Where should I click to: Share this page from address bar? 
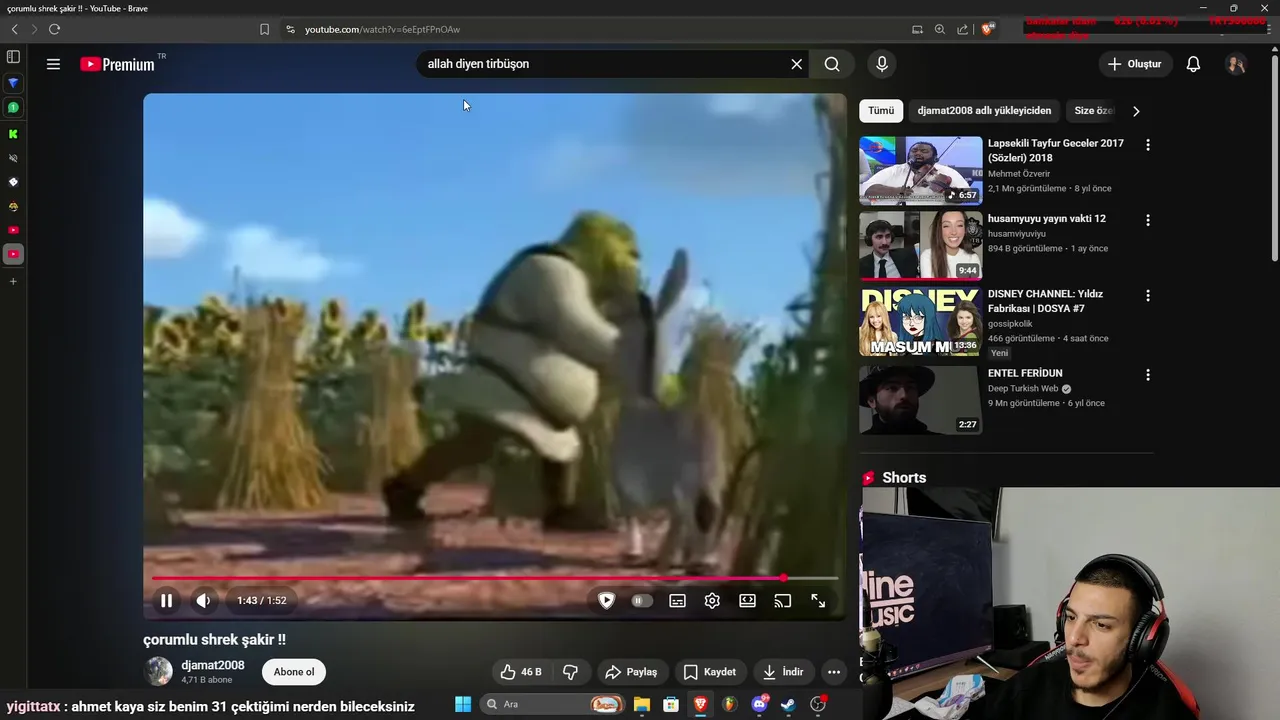[x=962, y=29]
